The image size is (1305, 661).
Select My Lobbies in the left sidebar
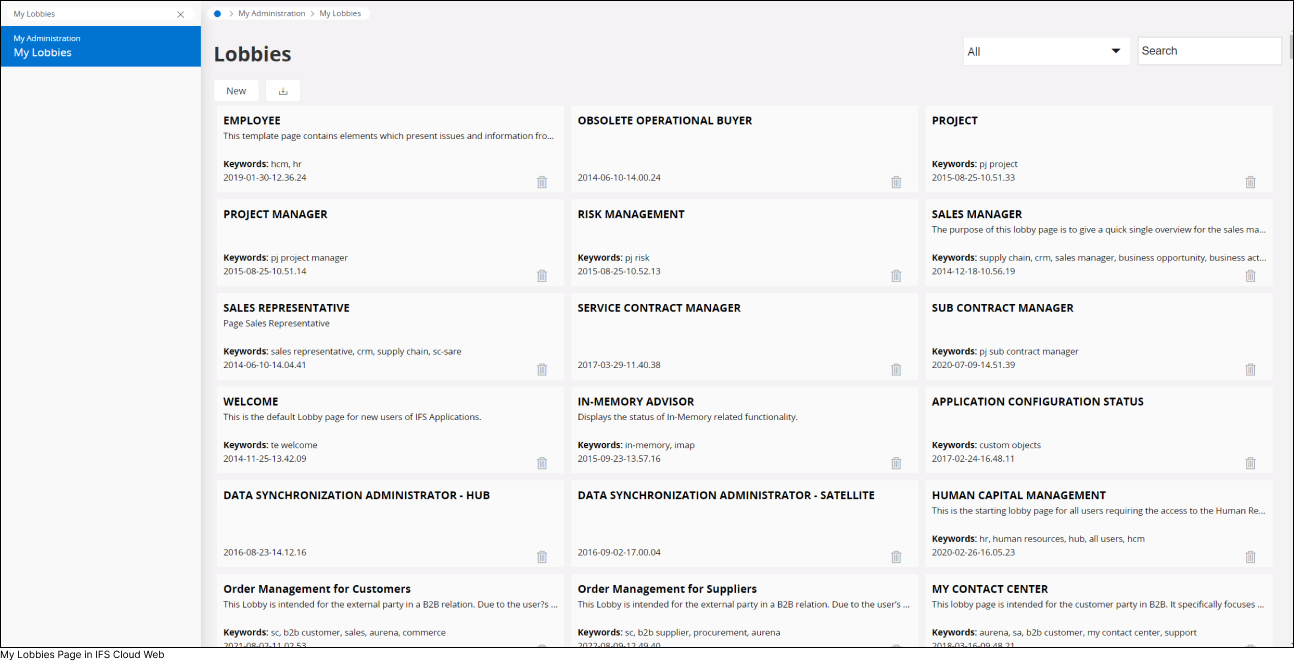[x=43, y=52]
